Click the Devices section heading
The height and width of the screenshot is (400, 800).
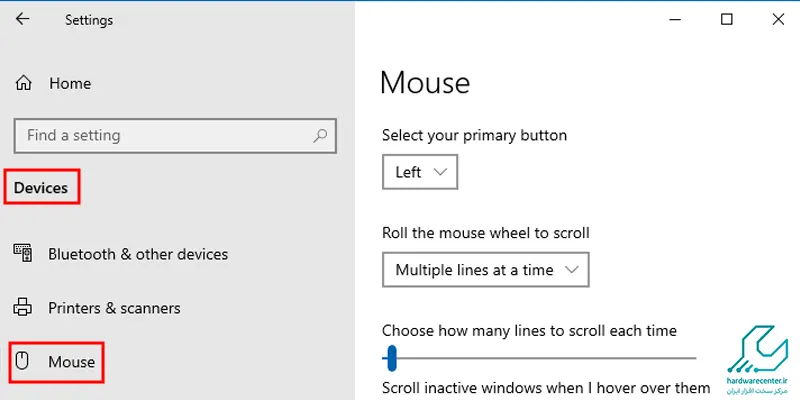tap(41, 188)
